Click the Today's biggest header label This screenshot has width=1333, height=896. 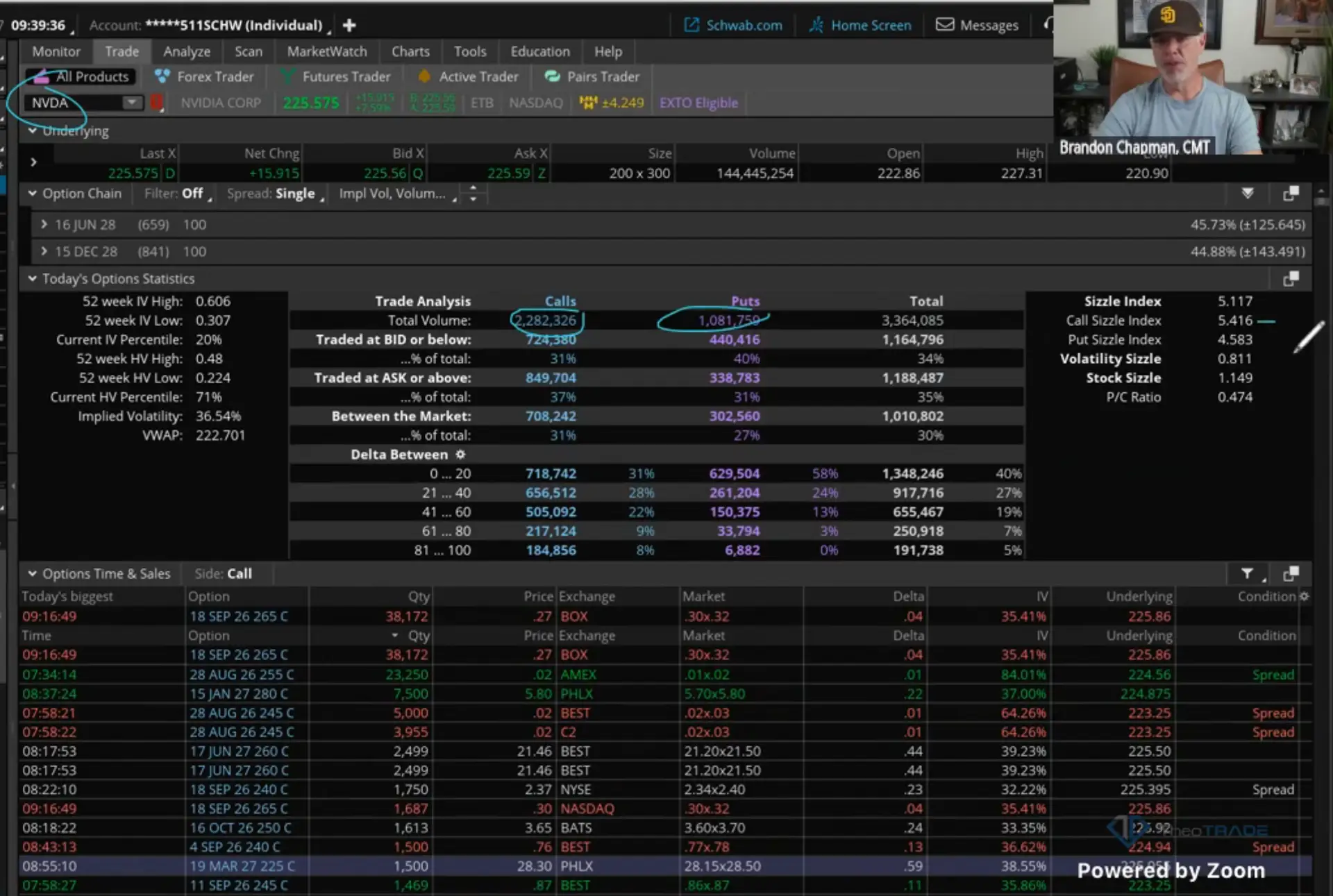pyautogui.click(x=67, y=596)
